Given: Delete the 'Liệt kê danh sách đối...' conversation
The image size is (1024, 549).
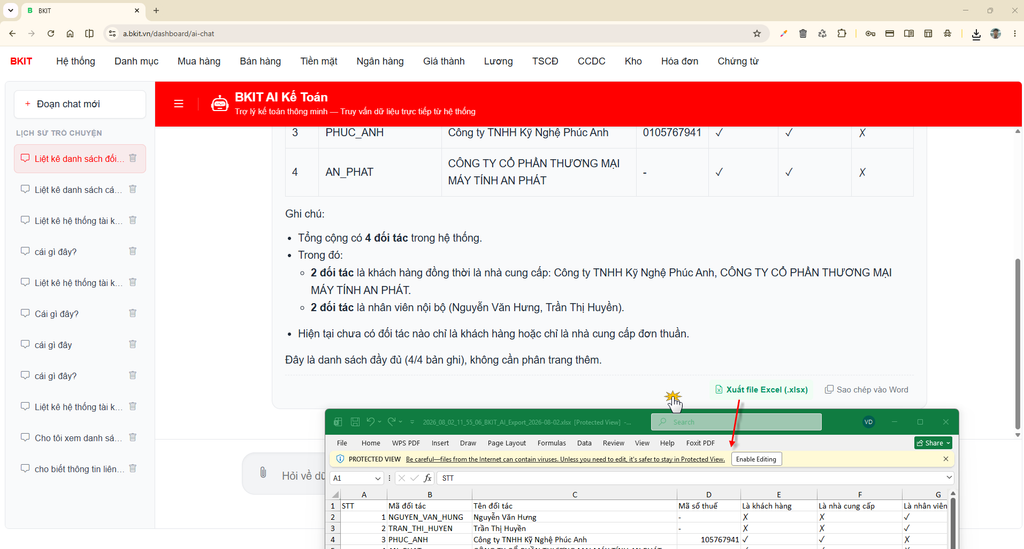Looking at the screenshot, I should (133, 159).
